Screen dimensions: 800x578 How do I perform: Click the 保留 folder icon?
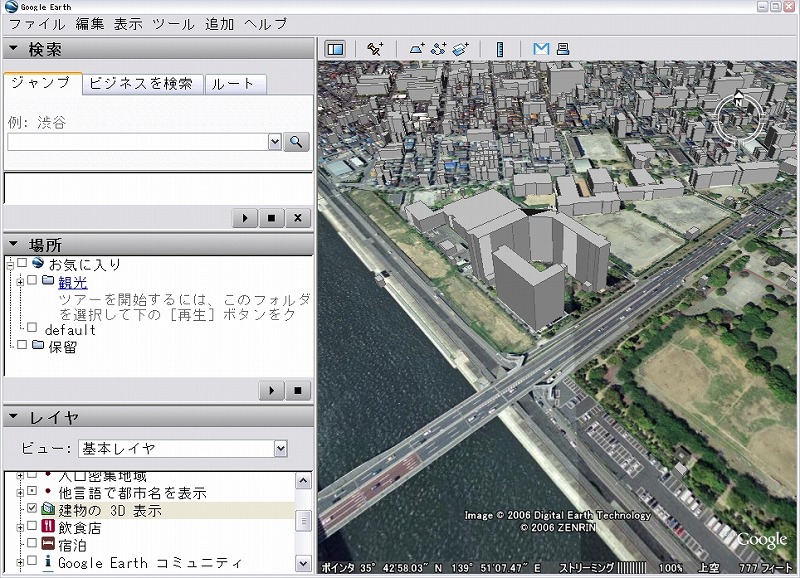[38, 345]
